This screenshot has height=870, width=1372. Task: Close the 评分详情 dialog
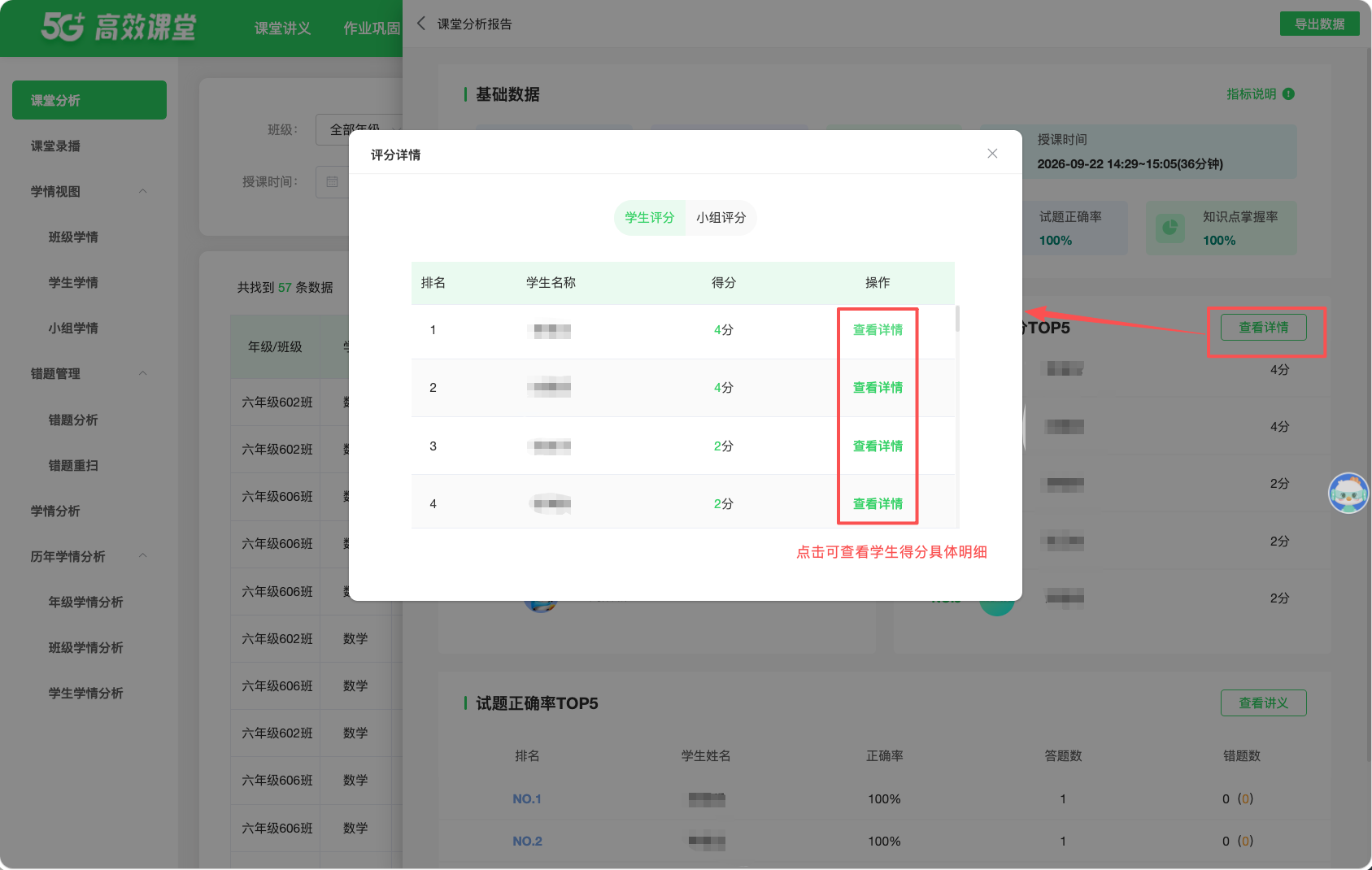coord(992,154)
